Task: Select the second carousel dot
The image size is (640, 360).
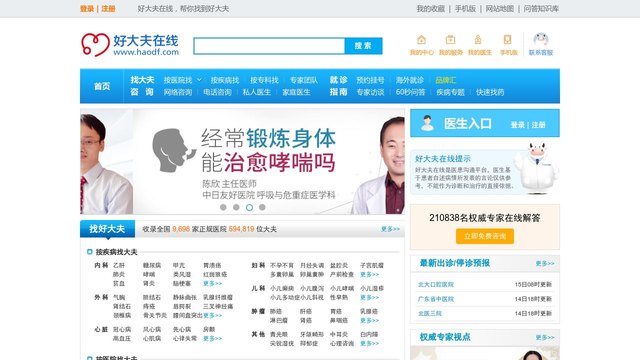Action: pyautogui.click(x=236, y=207)
